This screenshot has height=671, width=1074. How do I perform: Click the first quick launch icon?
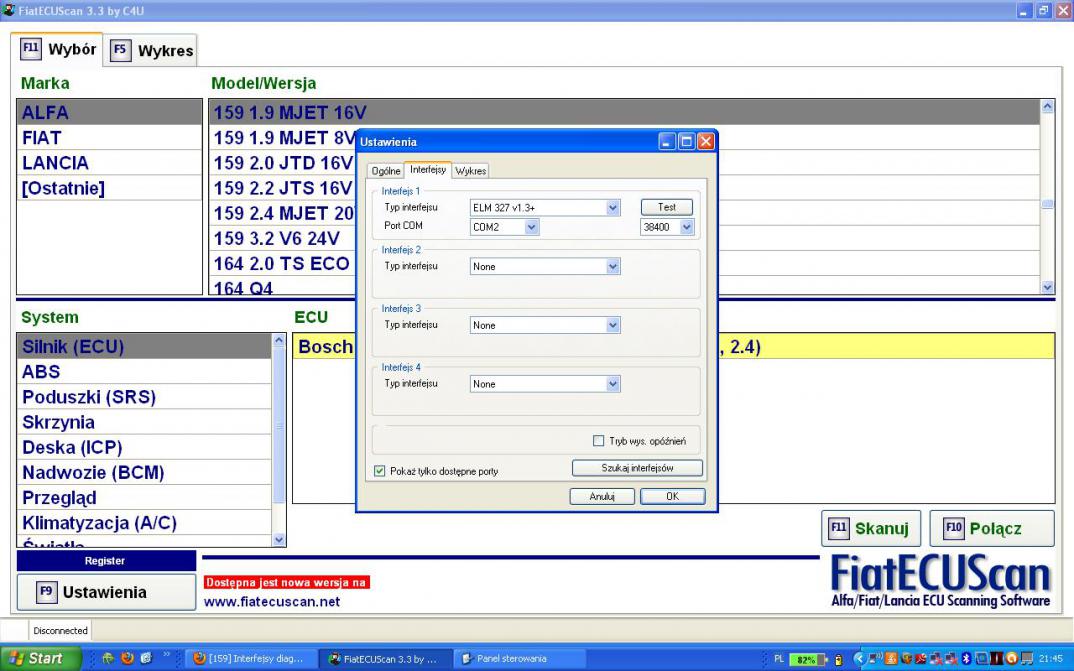click(108, 658)
